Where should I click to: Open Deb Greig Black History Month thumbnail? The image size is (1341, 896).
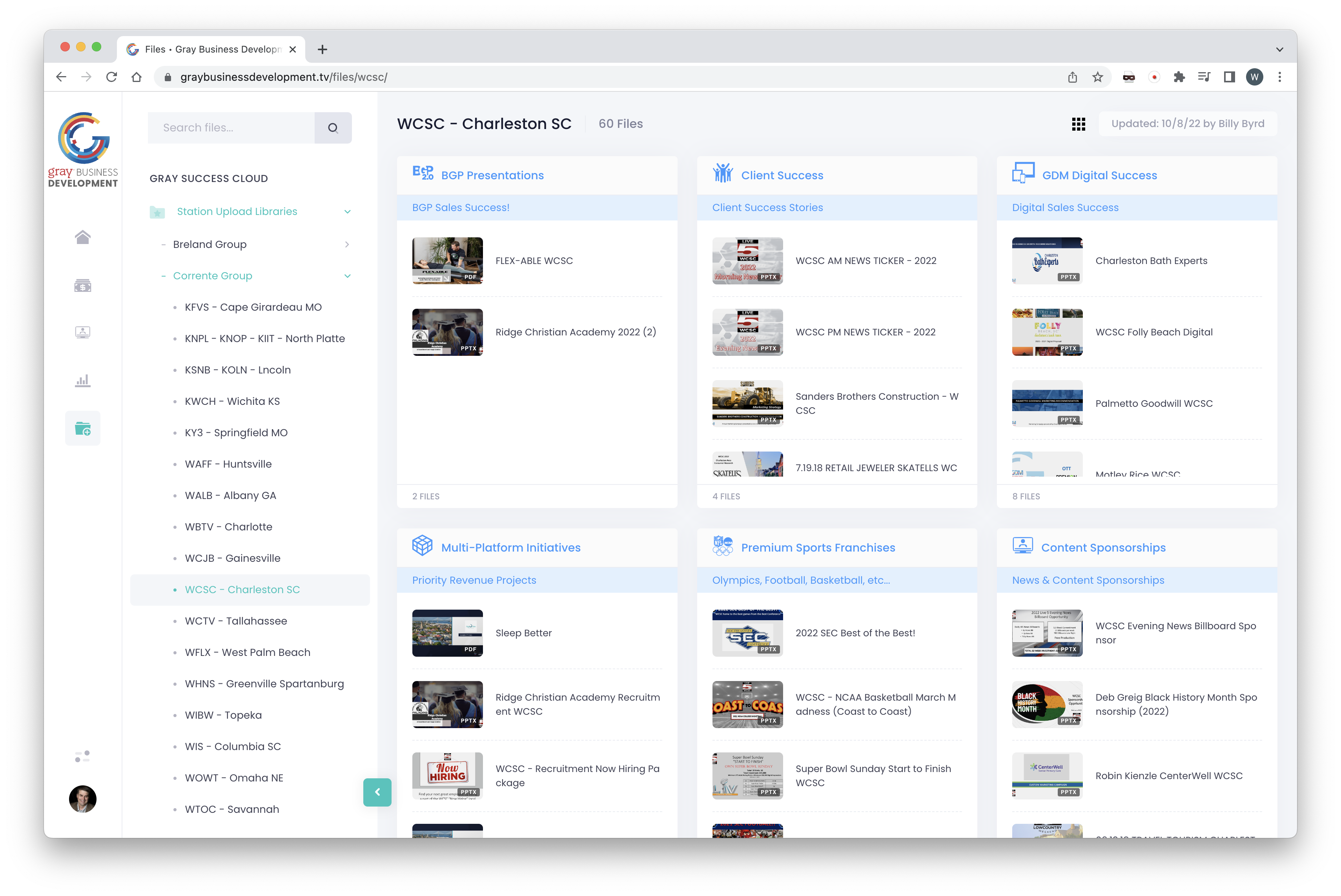1047,704
